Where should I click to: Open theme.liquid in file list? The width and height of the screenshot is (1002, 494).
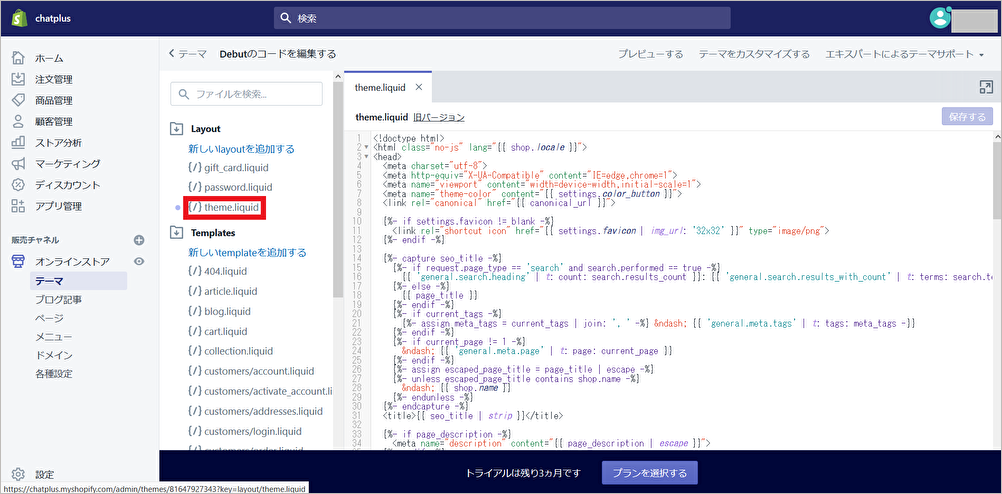coord(224,208)
